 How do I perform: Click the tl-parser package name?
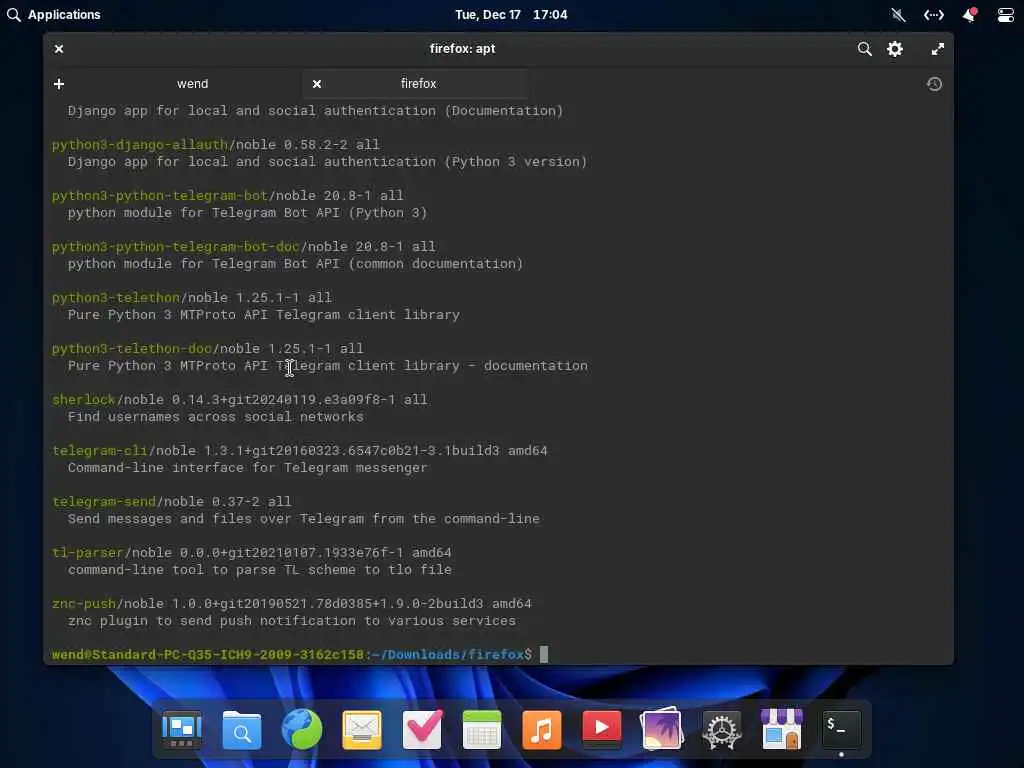coord(88,552)
